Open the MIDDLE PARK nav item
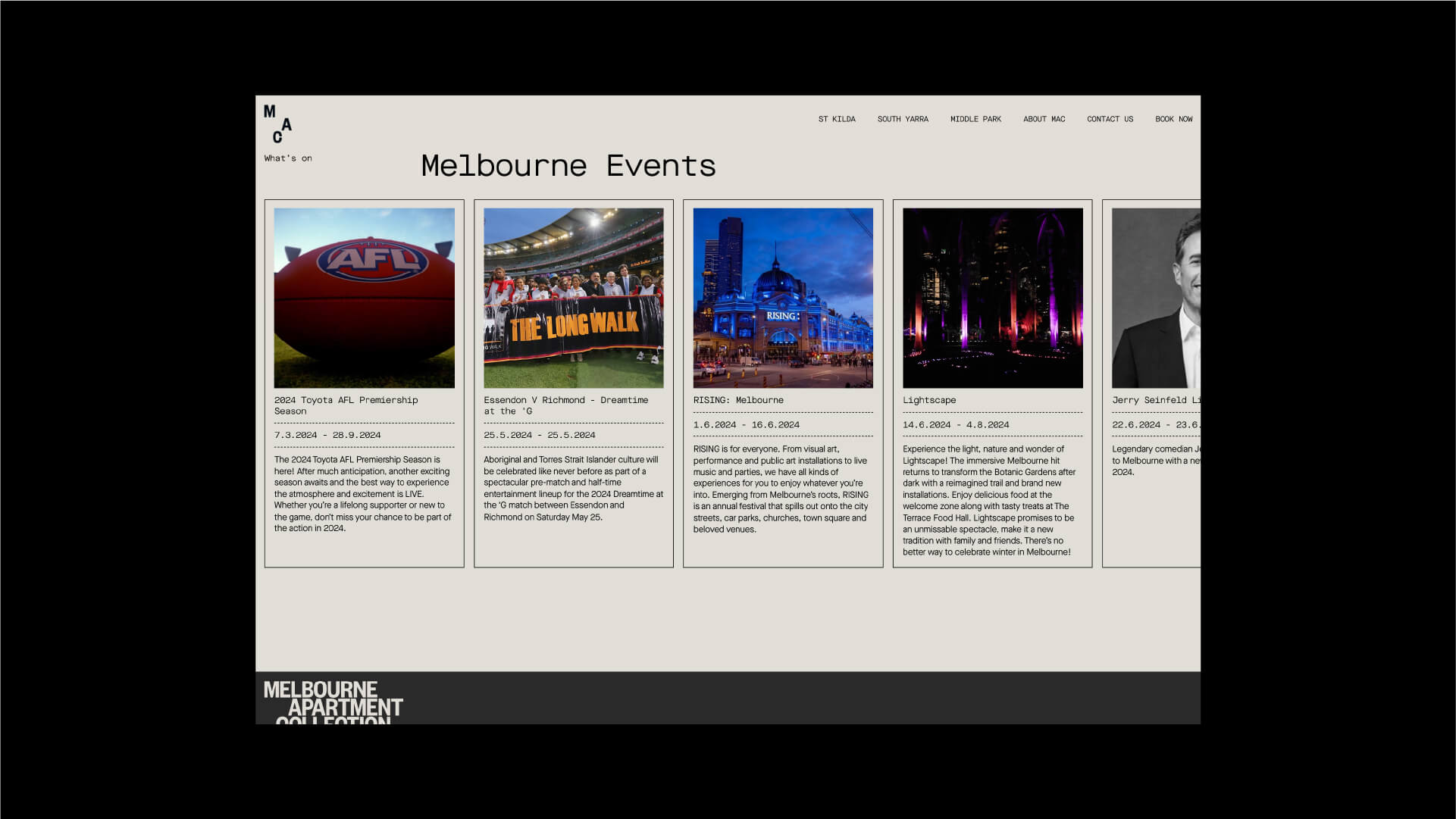 (975, 119)
